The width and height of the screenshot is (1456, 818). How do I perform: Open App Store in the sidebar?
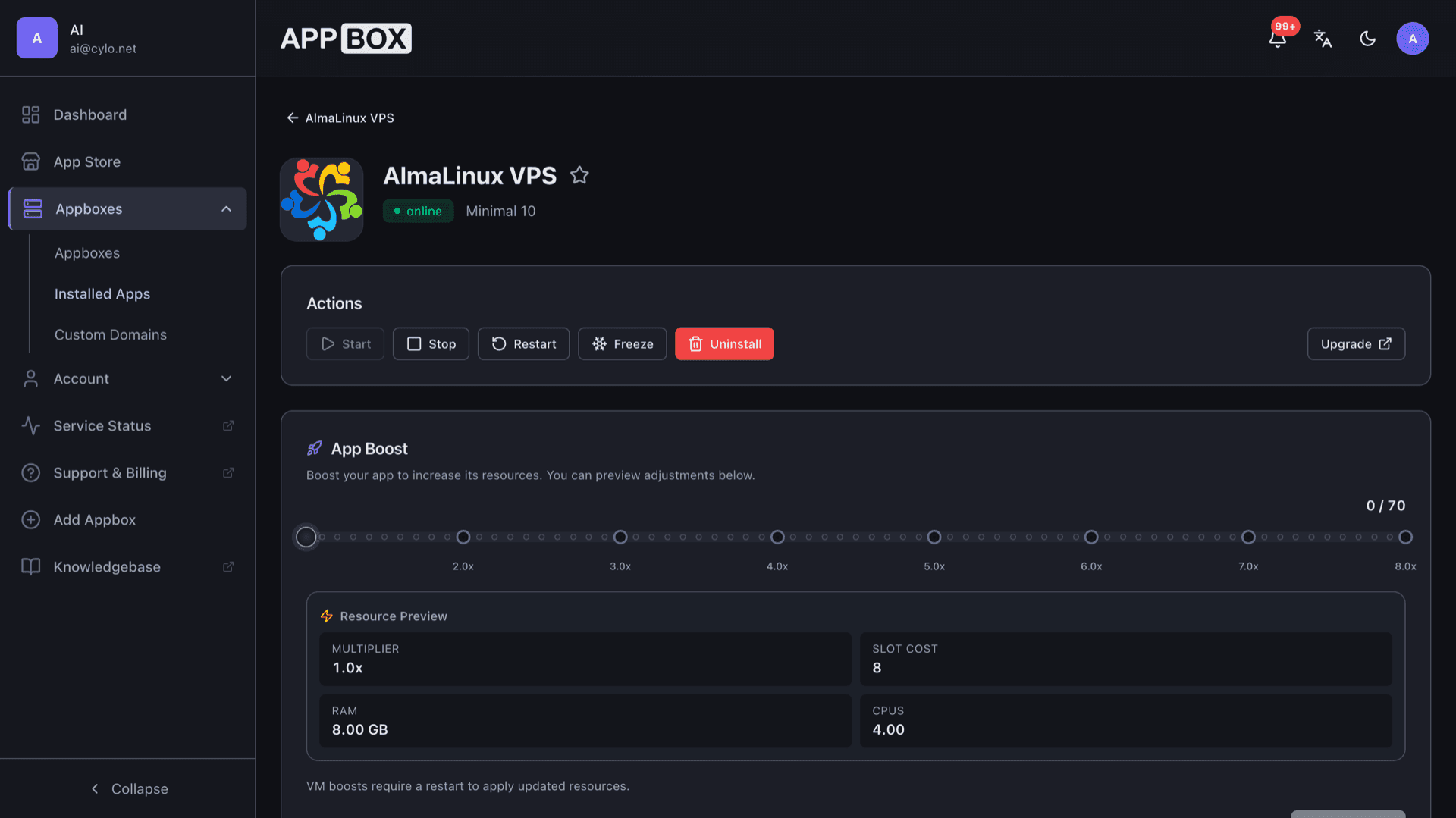[x=127, y=161]
